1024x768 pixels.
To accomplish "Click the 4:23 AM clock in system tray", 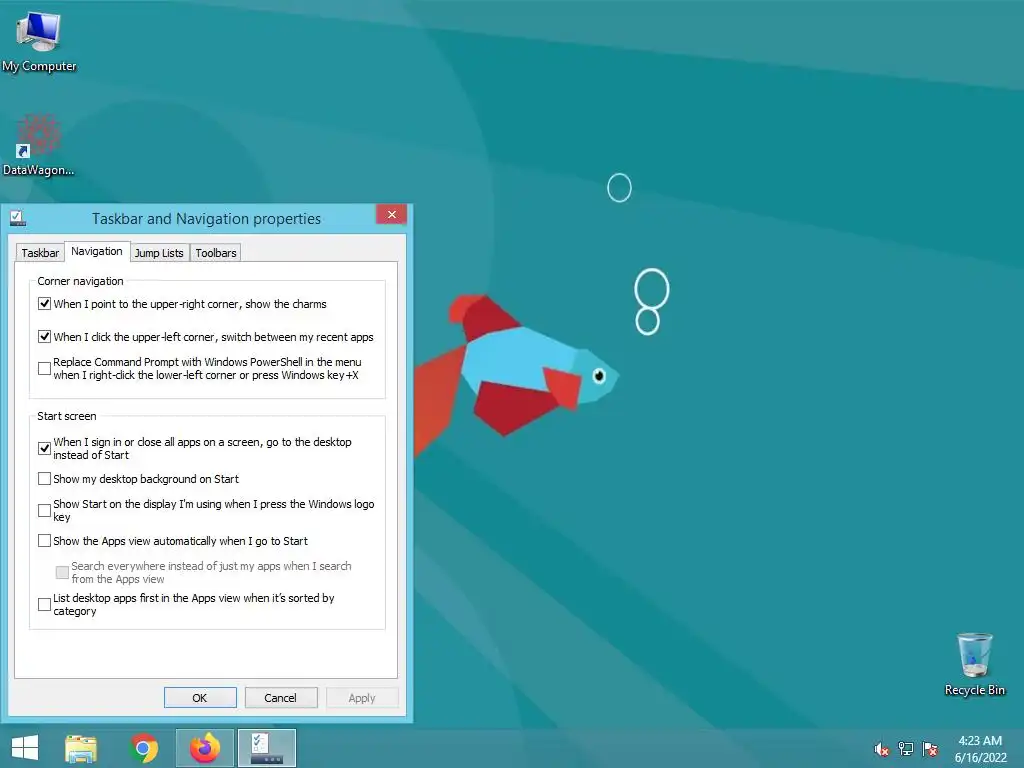I will coord(980,741).
